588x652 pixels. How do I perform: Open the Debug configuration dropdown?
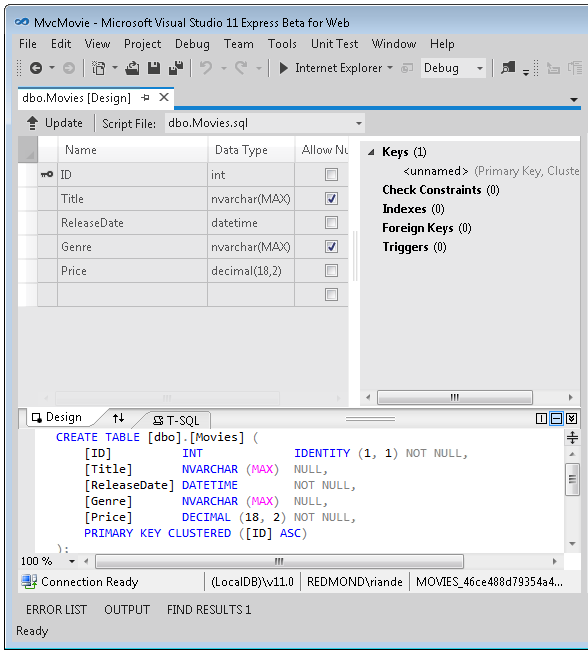click(479, 68)
